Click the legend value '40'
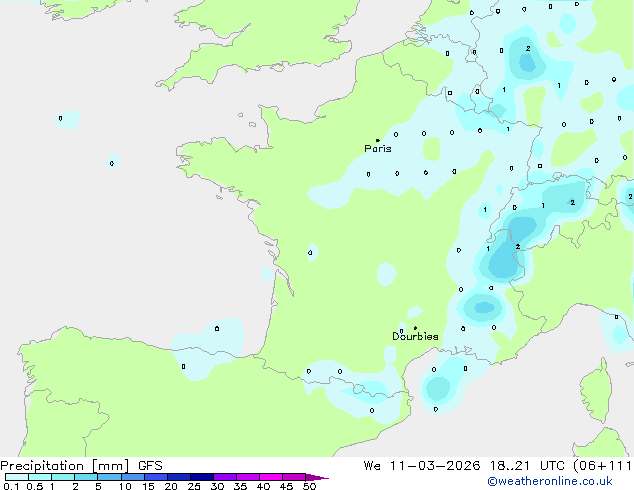 tap(263, 486)
